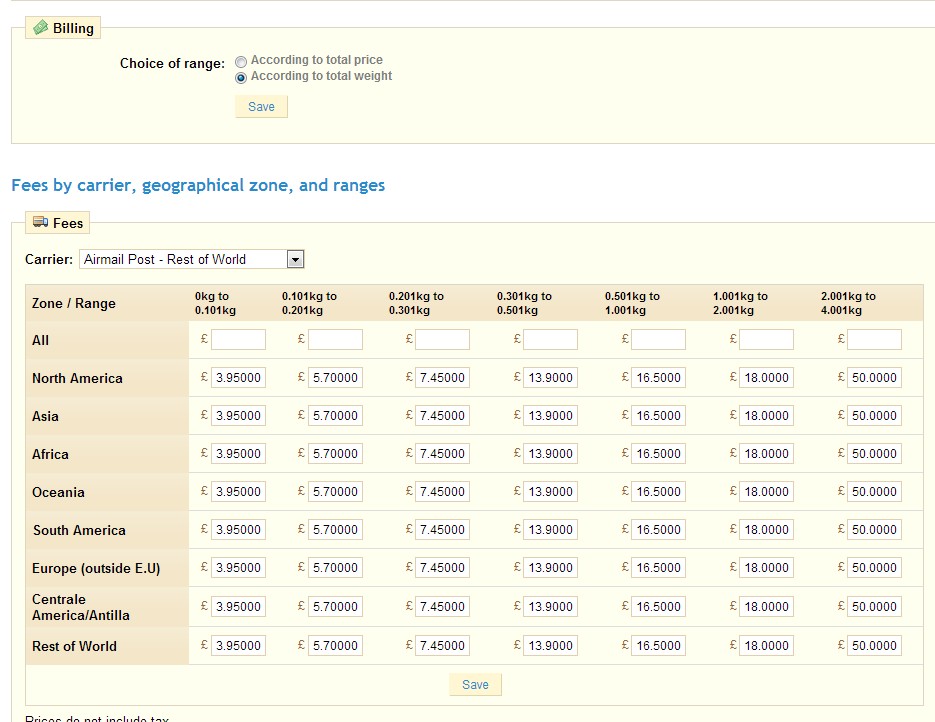Open the Carrier dropdown list

click(x=294, y=260)
